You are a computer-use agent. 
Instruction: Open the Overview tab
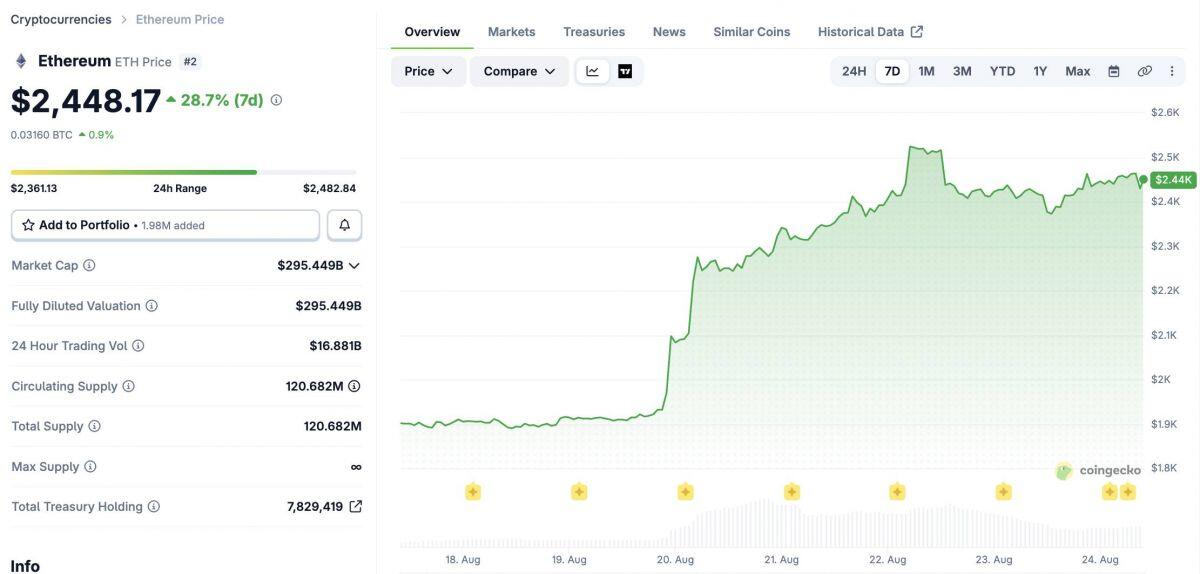point(432,32)
